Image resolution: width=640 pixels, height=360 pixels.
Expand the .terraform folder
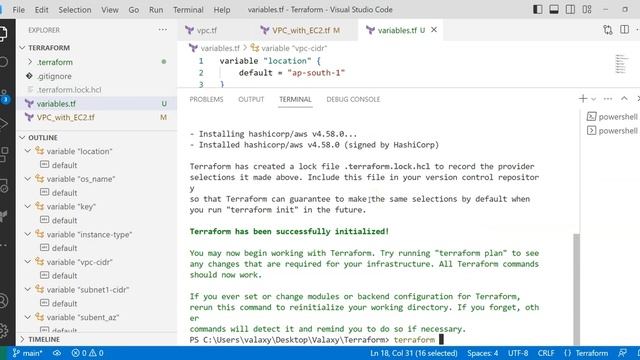pyautogui.click(x=30, y=62)
